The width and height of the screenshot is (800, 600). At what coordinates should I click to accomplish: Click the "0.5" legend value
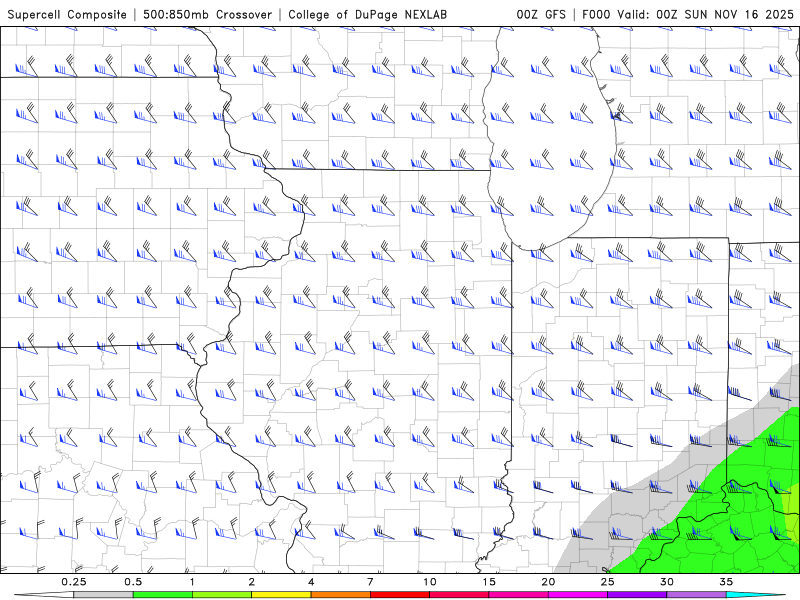click(x=133, y=582)
